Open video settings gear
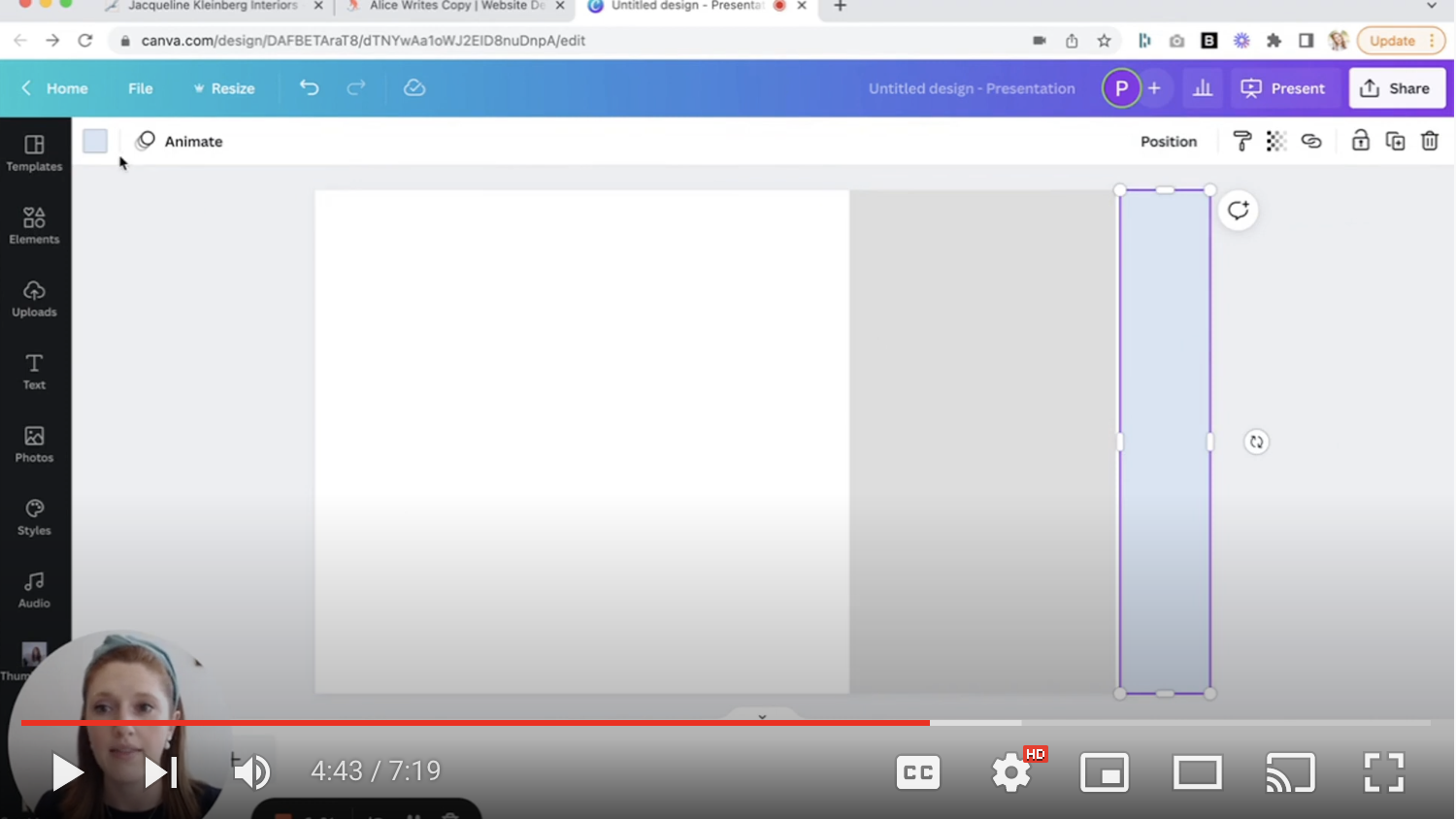 click(1011, 772)
